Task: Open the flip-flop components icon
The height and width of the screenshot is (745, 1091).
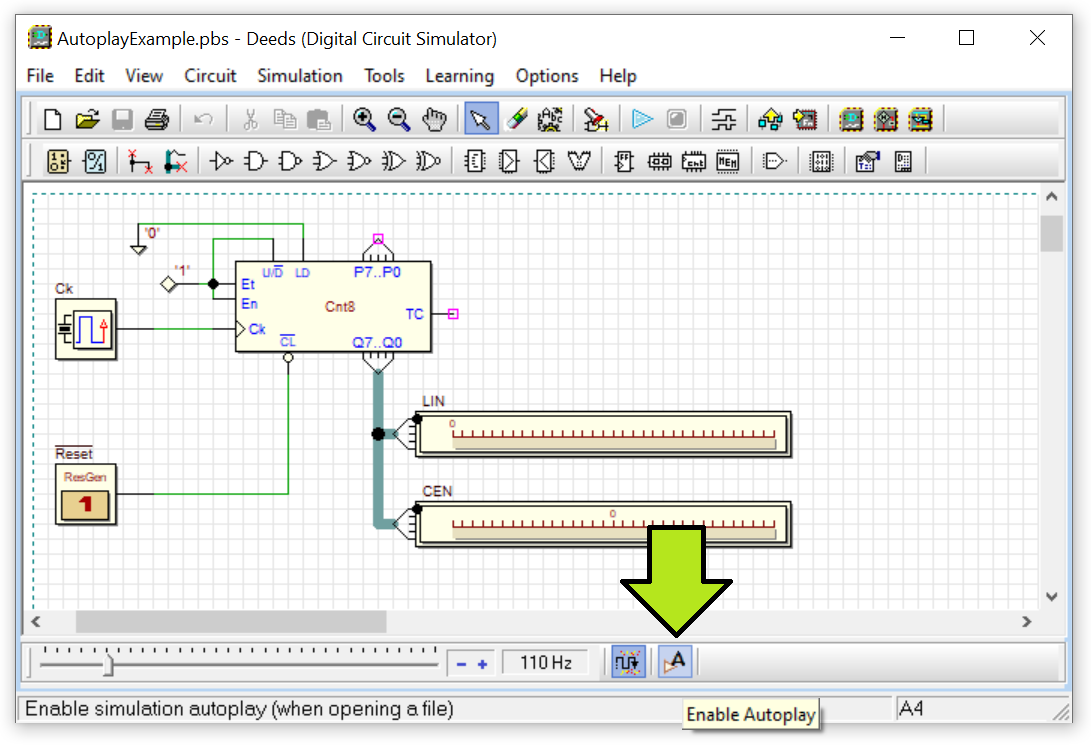Action: point(624,162)
